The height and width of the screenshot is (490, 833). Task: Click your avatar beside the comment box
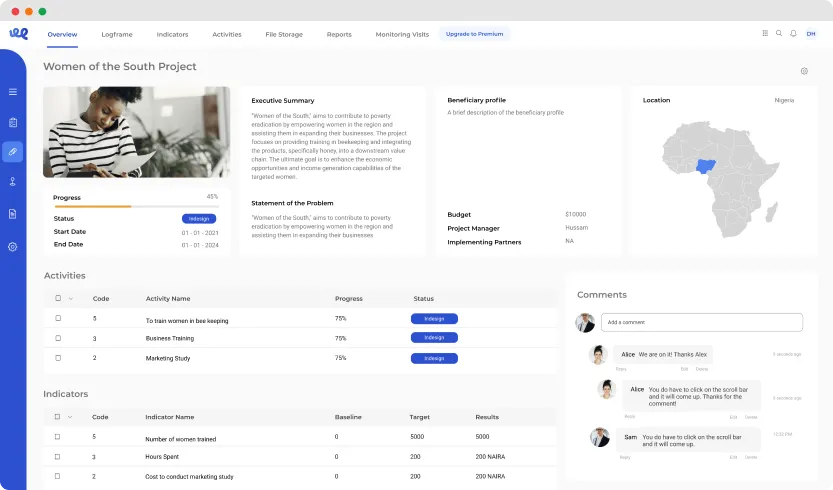click(x=585, y=323)
